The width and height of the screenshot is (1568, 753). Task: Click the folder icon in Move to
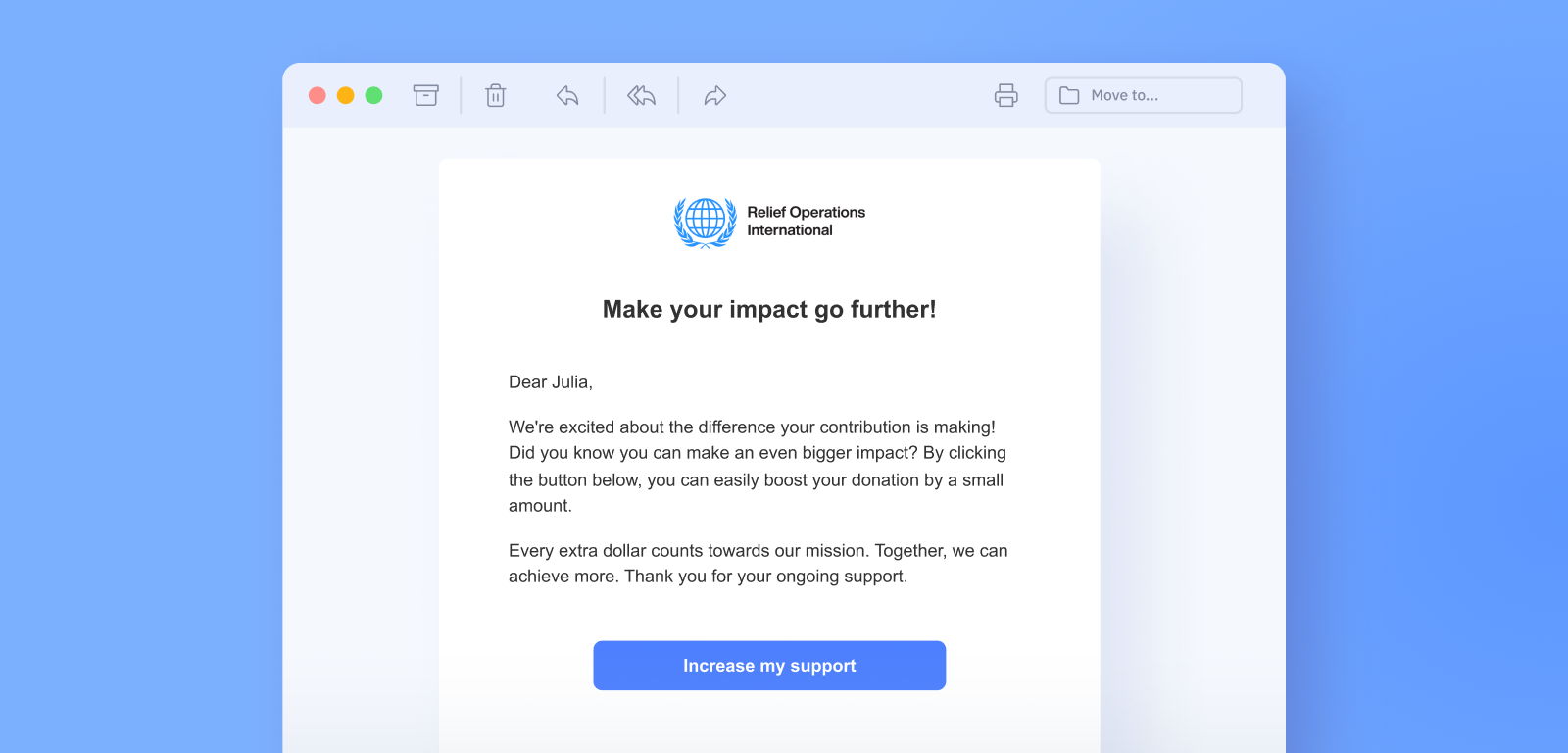(x=1069, y=95)
